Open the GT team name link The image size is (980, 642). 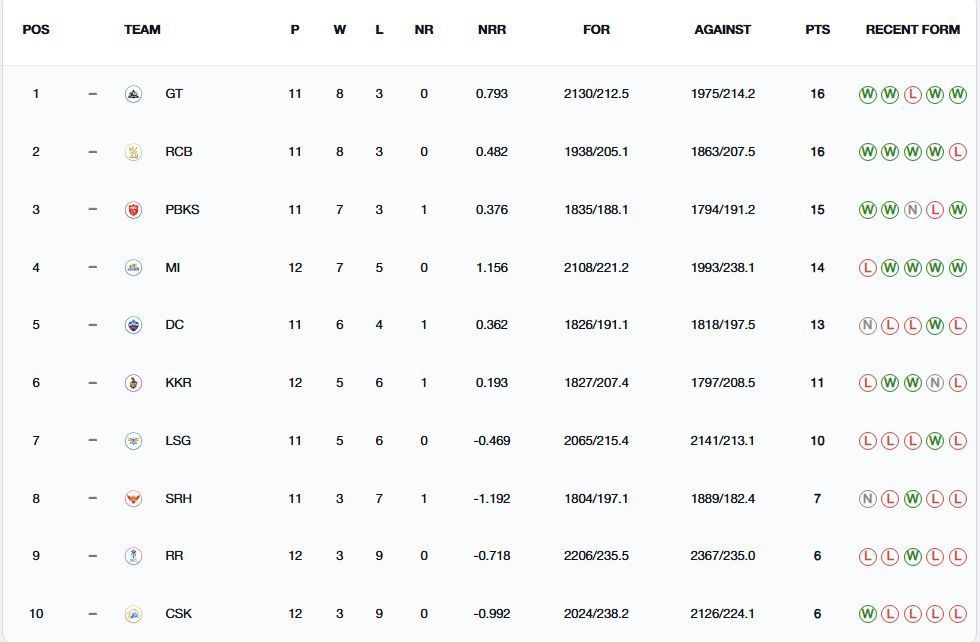pyautogui.click(x=174, y=94)
